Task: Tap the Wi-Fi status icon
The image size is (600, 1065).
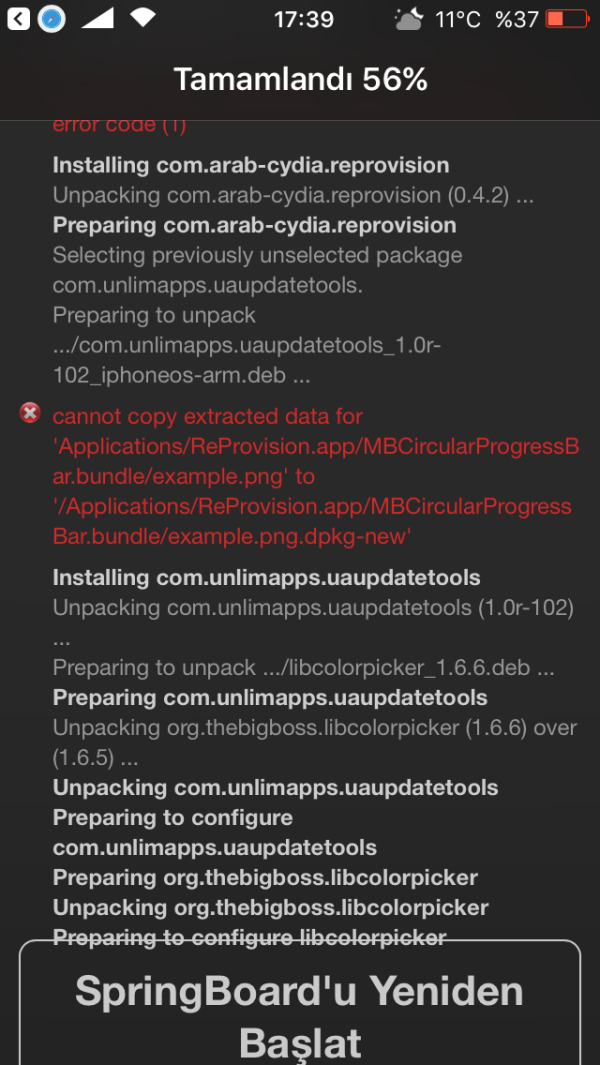Action: (x=143, y=19)
